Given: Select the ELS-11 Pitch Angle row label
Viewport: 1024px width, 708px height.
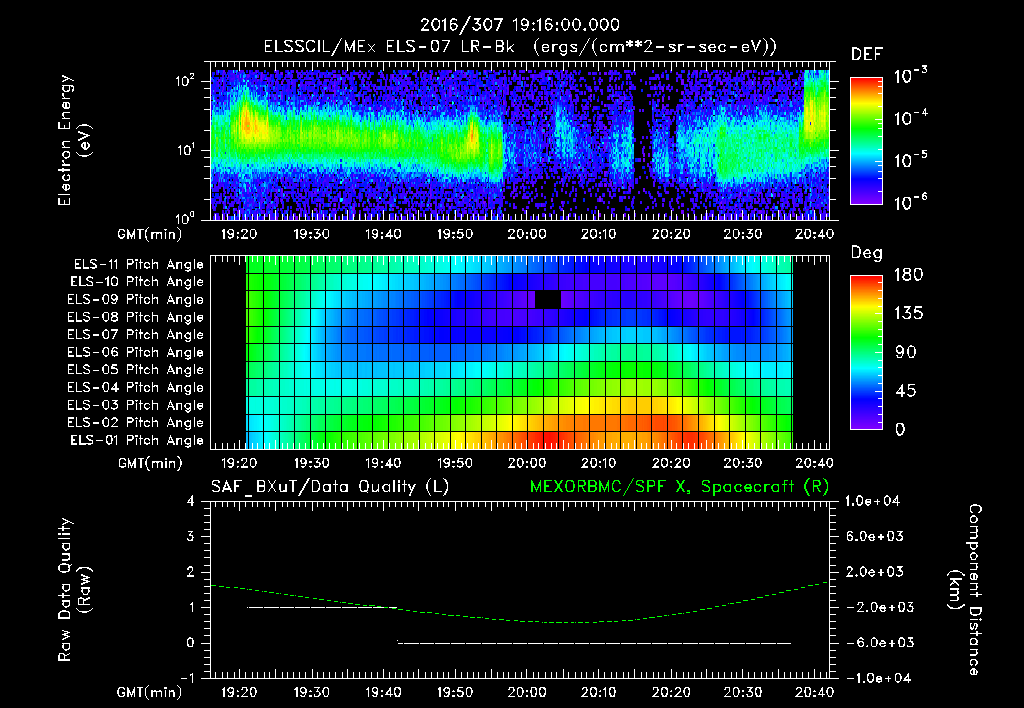Looking at the screenshot, I should tap(138, 265).
